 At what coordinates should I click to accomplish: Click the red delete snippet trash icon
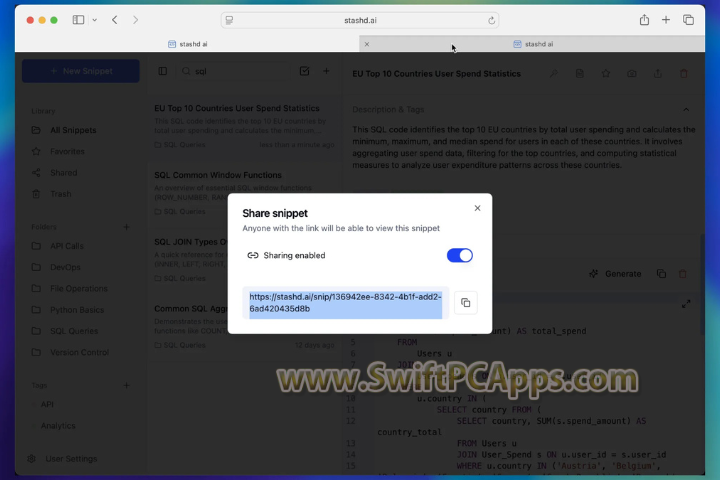684,73
